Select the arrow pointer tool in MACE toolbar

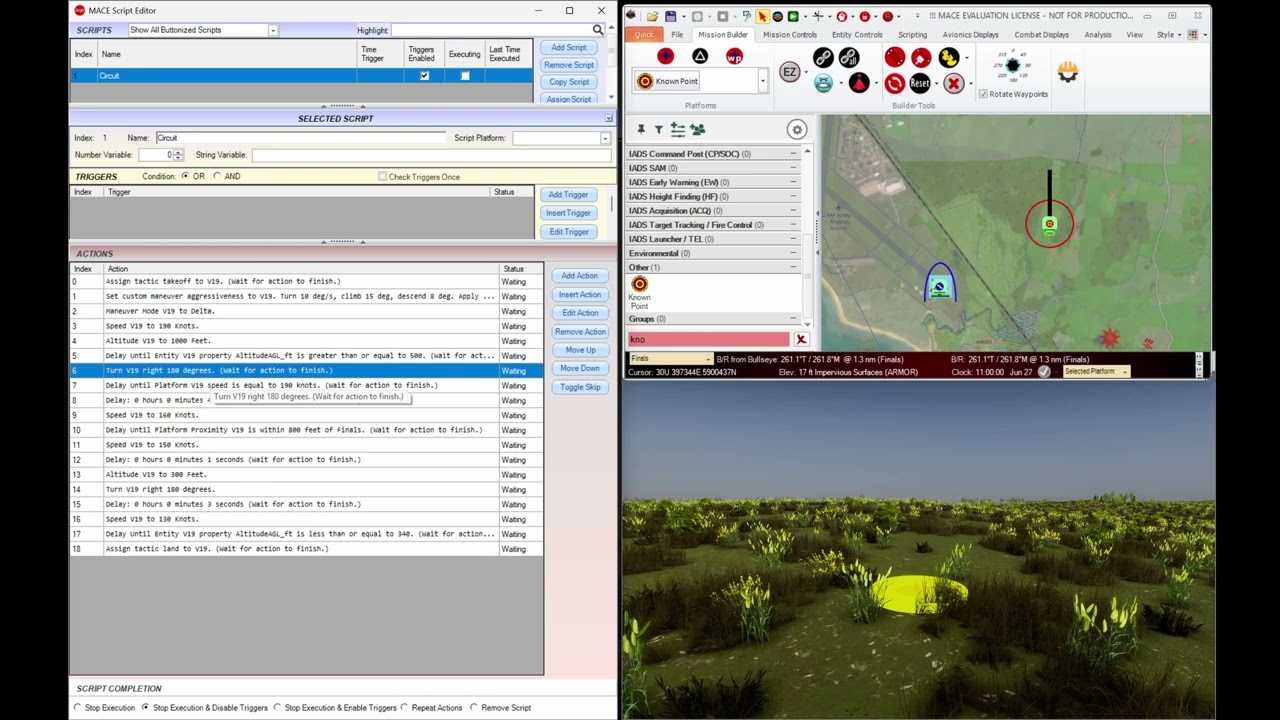point(762,16)
